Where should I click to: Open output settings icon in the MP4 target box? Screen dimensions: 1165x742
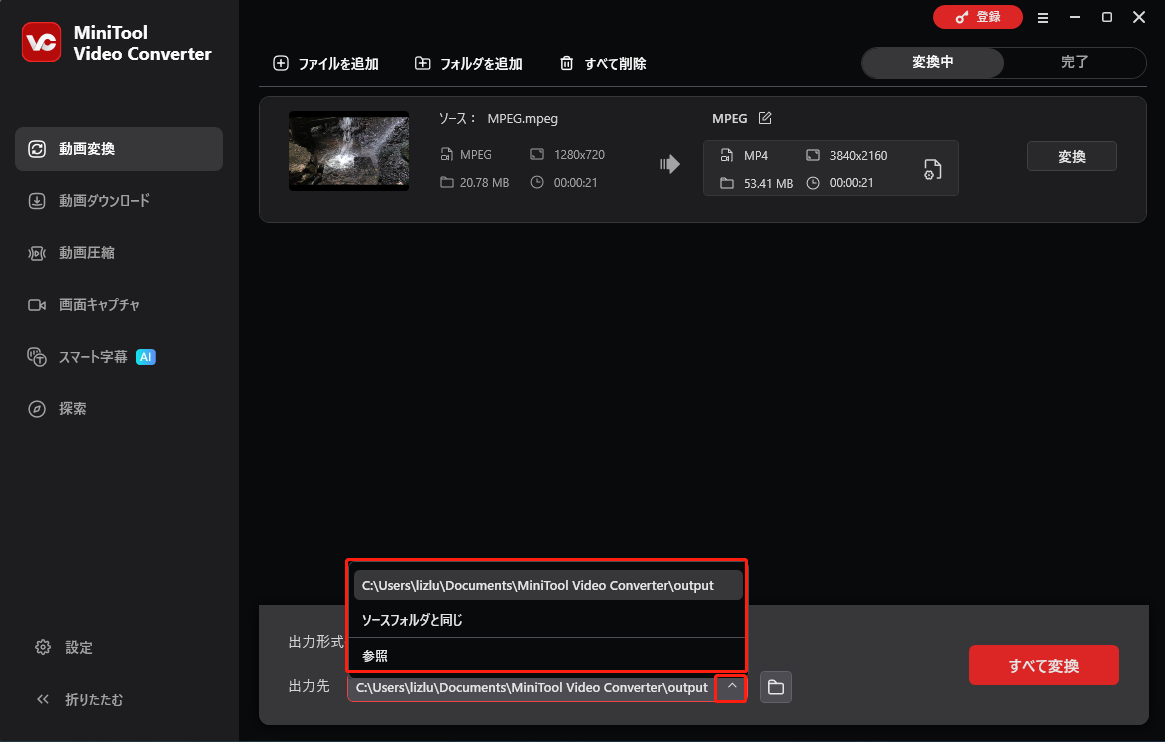932,169
